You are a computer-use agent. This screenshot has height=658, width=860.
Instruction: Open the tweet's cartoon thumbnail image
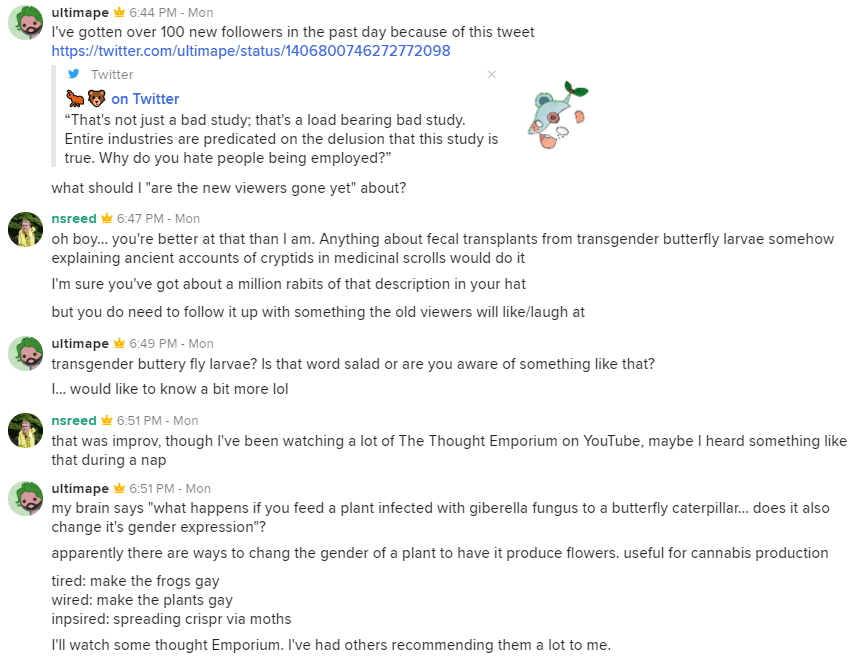coord(557,116)
